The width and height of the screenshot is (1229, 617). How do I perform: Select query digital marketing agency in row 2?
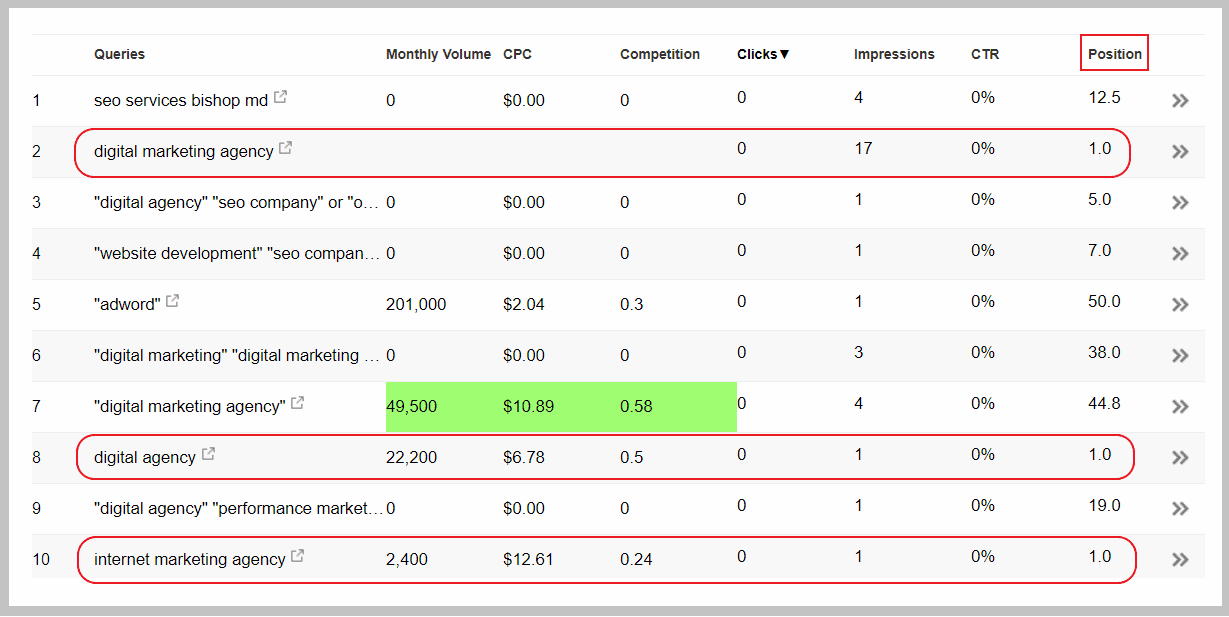coord(183,151)
